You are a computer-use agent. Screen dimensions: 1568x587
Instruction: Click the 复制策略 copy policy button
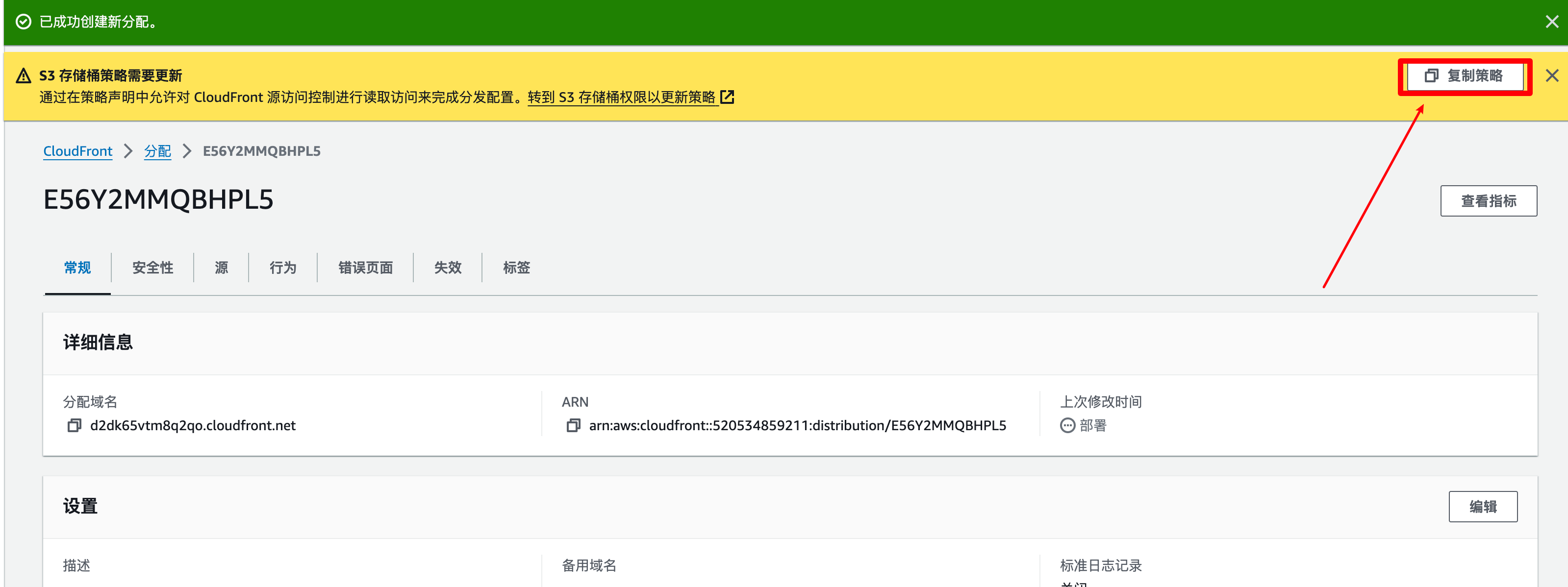click(1464, 76)
